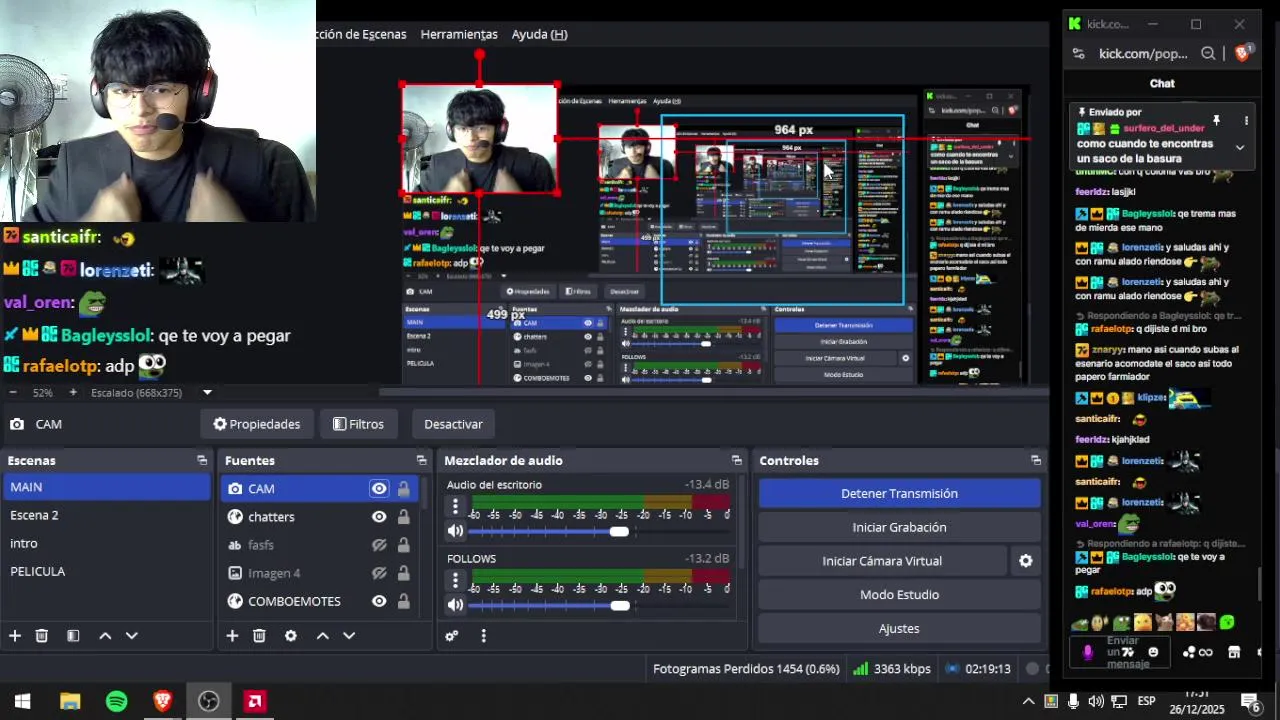Open Filtros for CAM source
The width and height of the screenshot is (1280, 720).
pyautogui.click(x=358, y=424)
